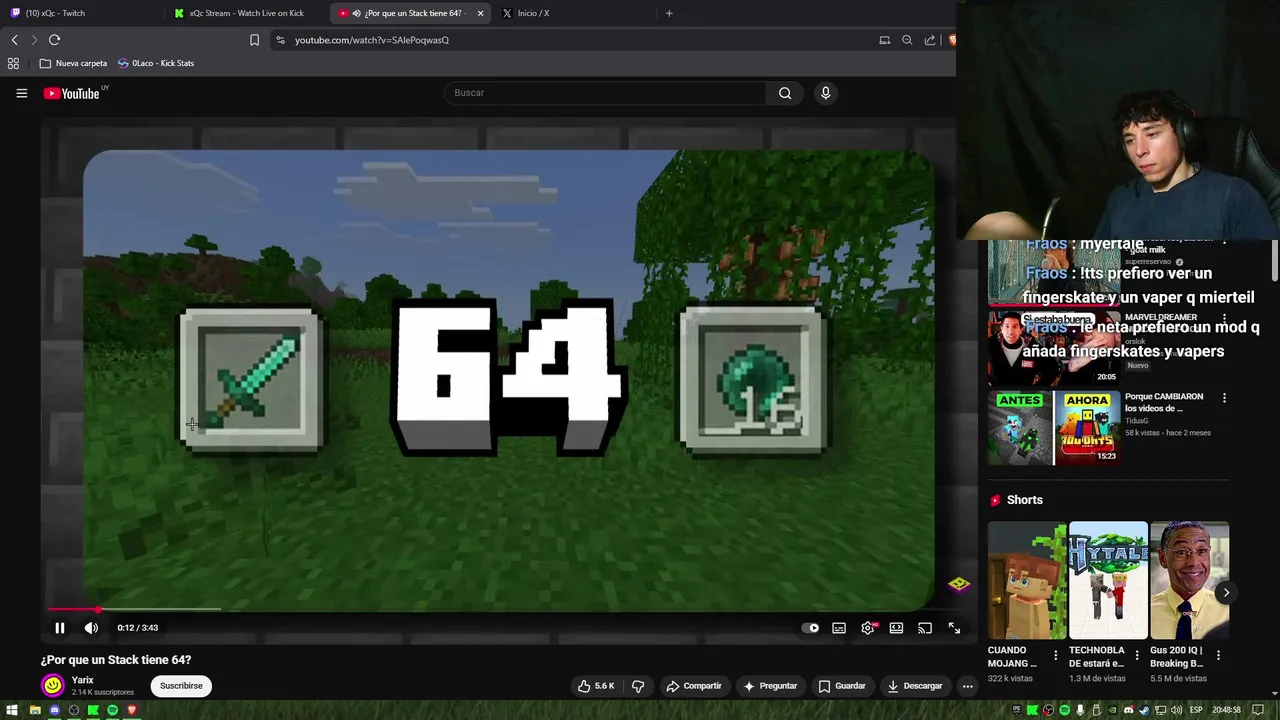The width and height of the screenshot is (1280, 720).
Task: Turn on subtitles with the captions icon
Action: pos(839,628)
